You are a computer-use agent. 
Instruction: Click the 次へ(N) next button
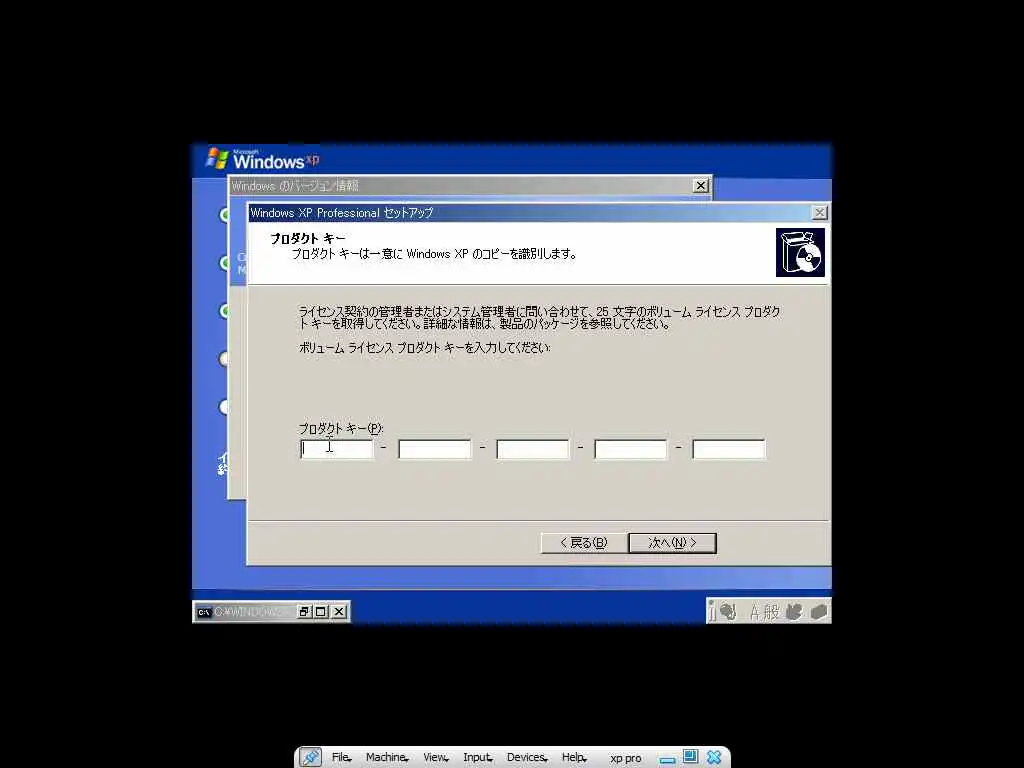click(672, 543)
